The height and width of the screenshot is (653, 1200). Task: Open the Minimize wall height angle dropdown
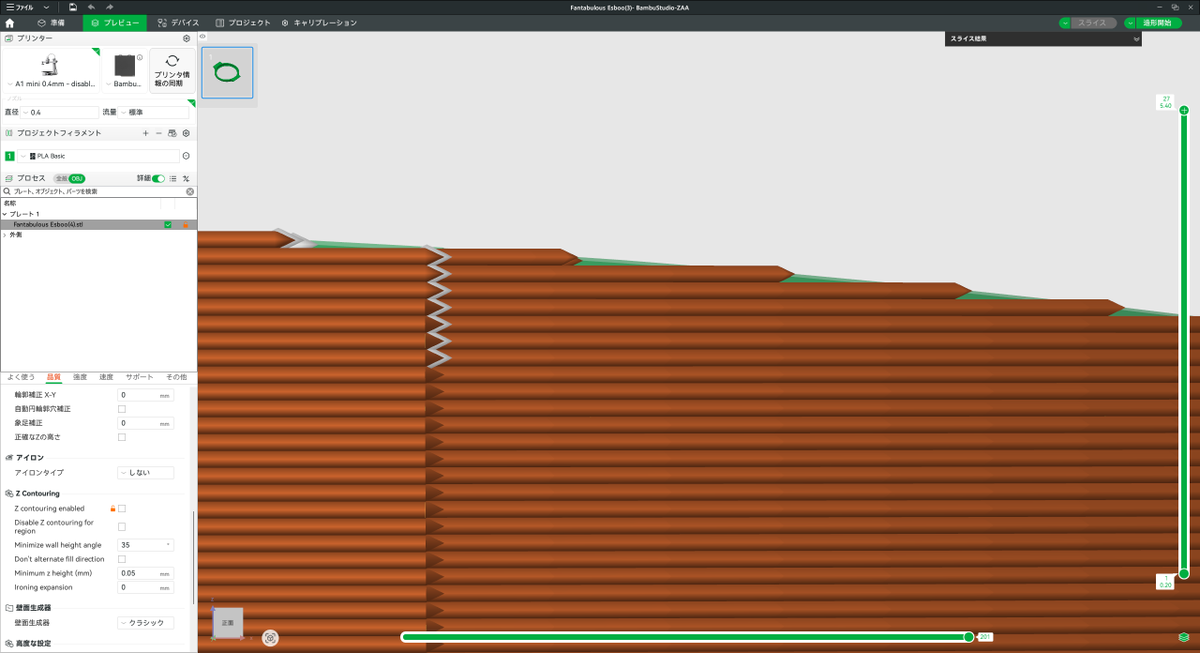146,545
